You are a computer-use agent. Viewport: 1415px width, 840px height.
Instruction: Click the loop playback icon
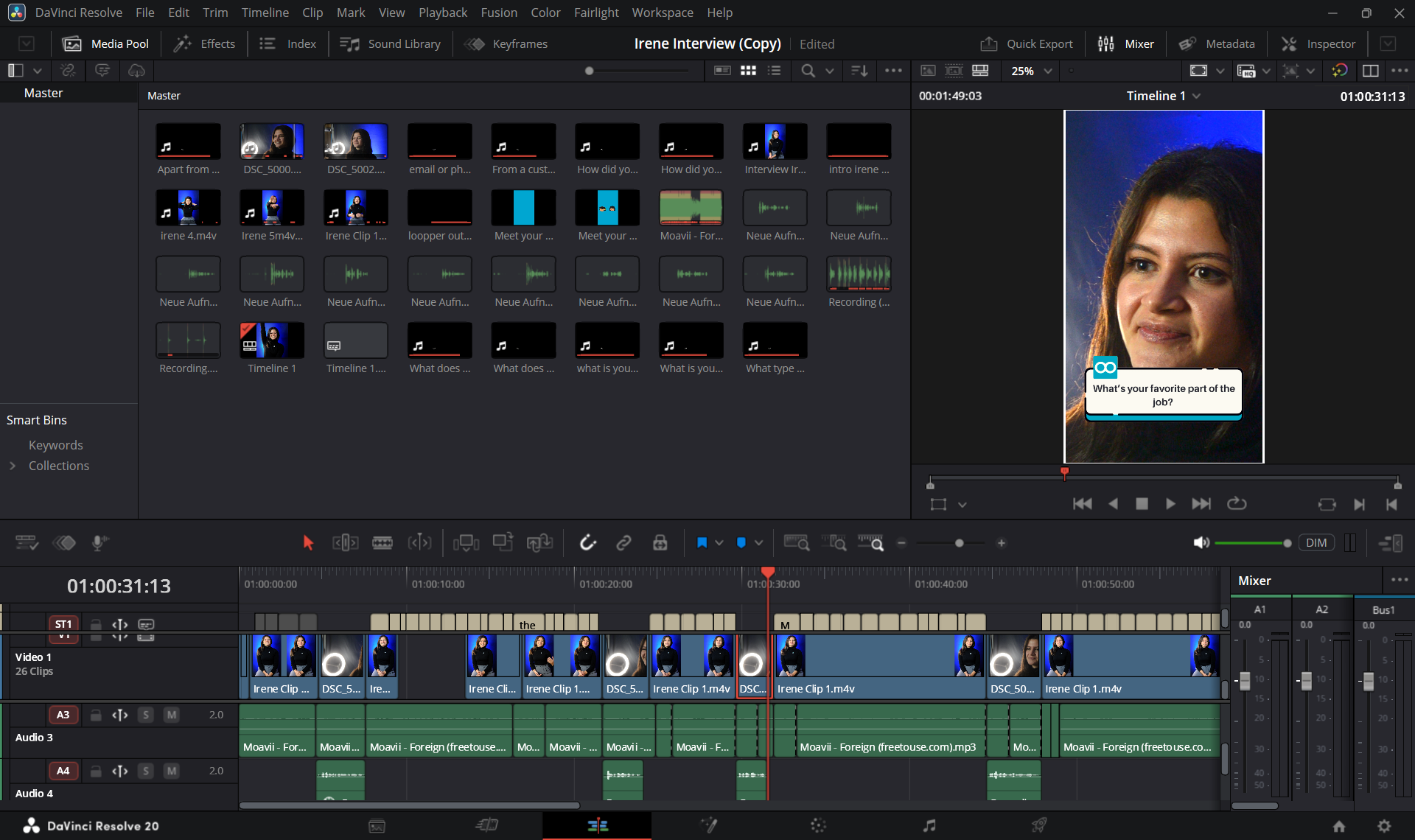[x=1236, y=504]
